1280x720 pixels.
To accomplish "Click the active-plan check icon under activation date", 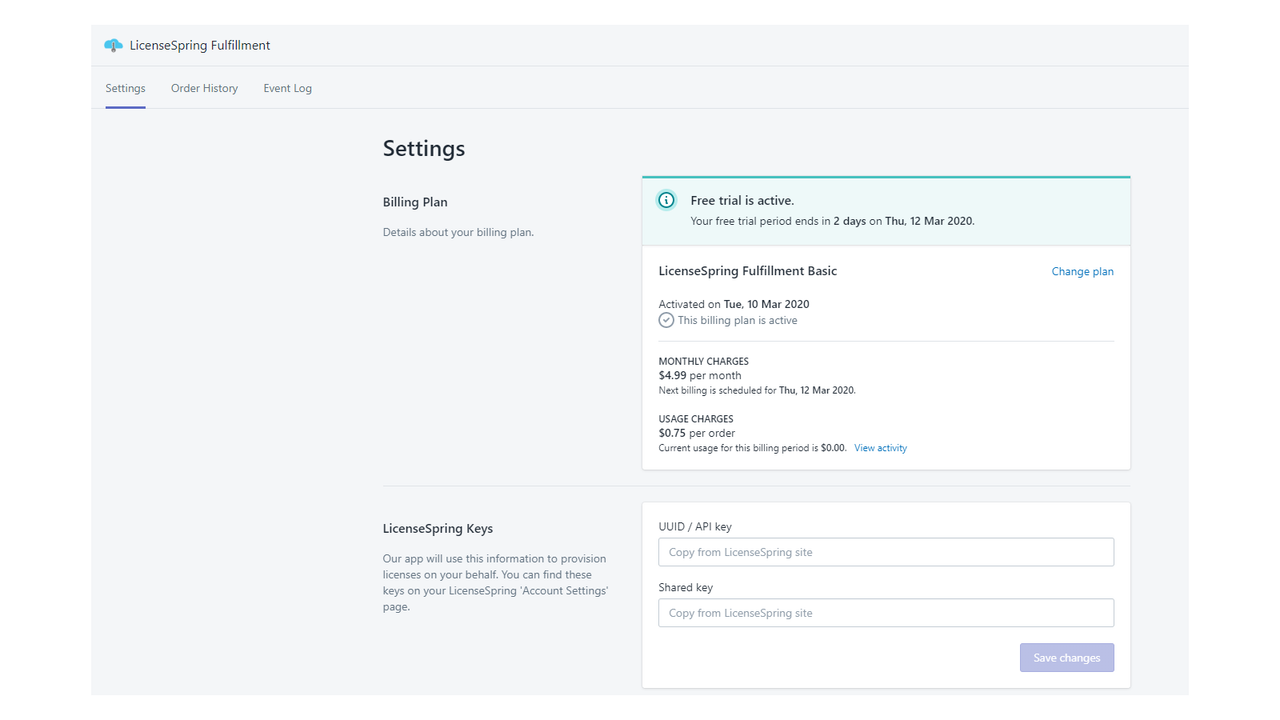I will tap(666, 320).
